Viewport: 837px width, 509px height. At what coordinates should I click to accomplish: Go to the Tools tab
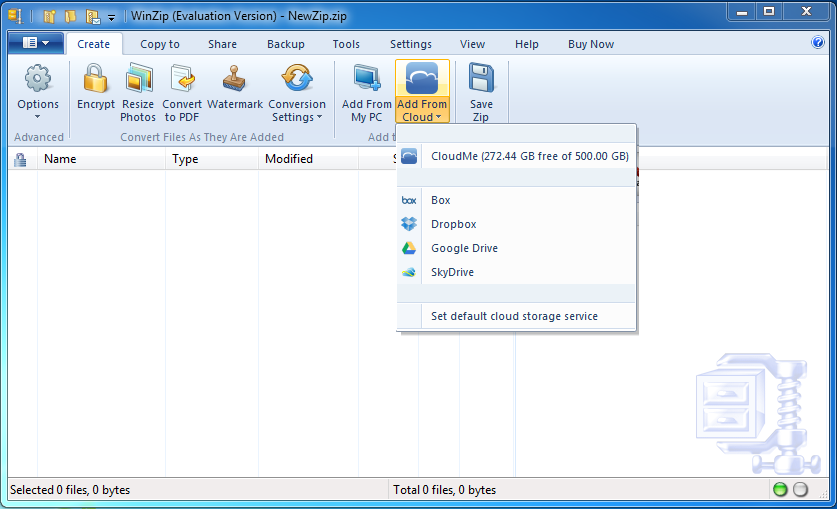[346, 44]
